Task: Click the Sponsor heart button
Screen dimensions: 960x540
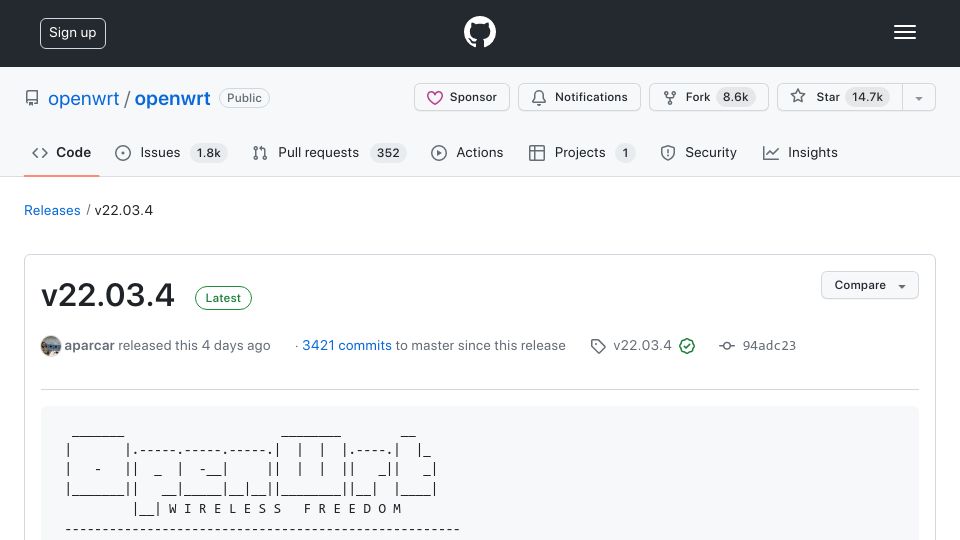Action: (x=462, y=97)
